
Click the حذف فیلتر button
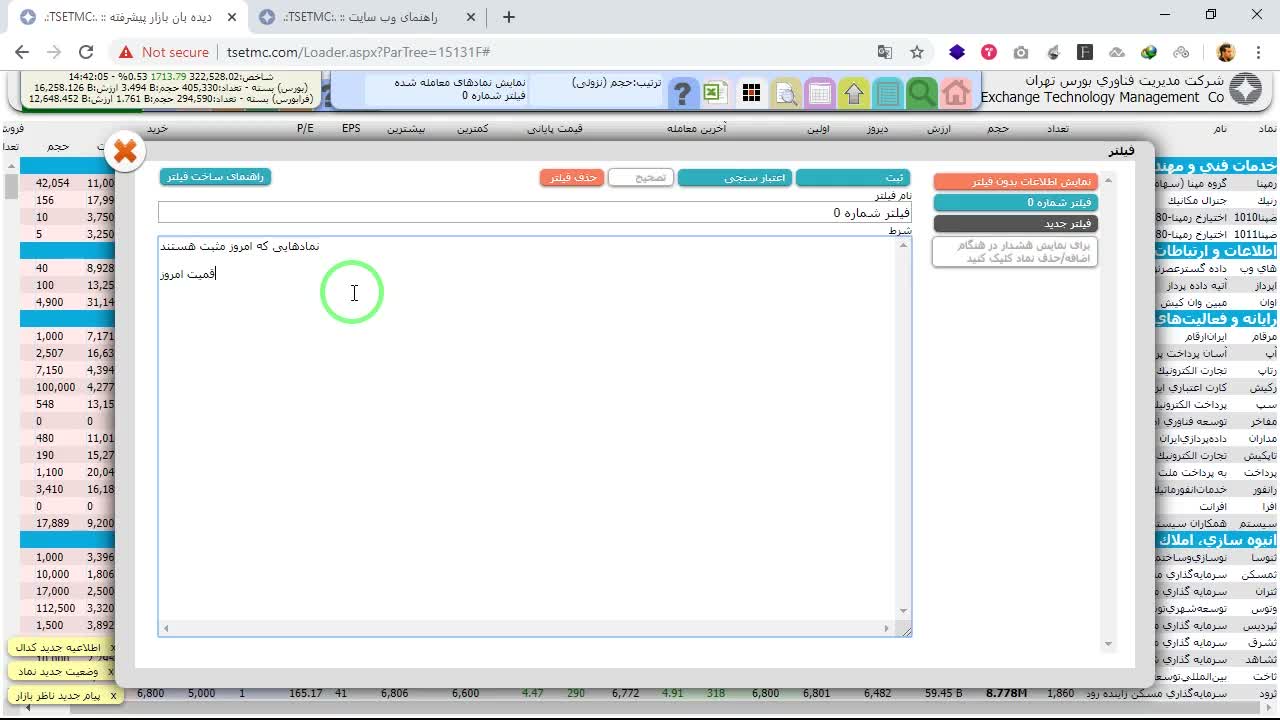572,177
